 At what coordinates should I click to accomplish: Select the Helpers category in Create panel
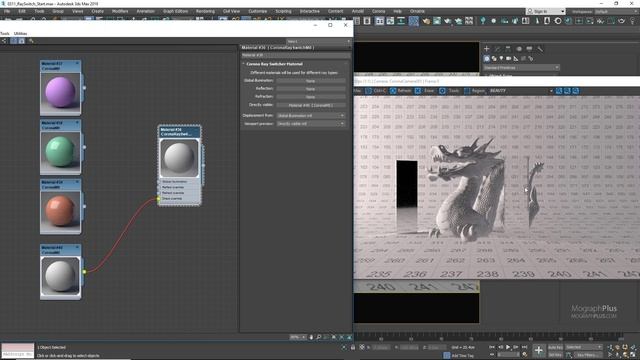tap(516, 59)
